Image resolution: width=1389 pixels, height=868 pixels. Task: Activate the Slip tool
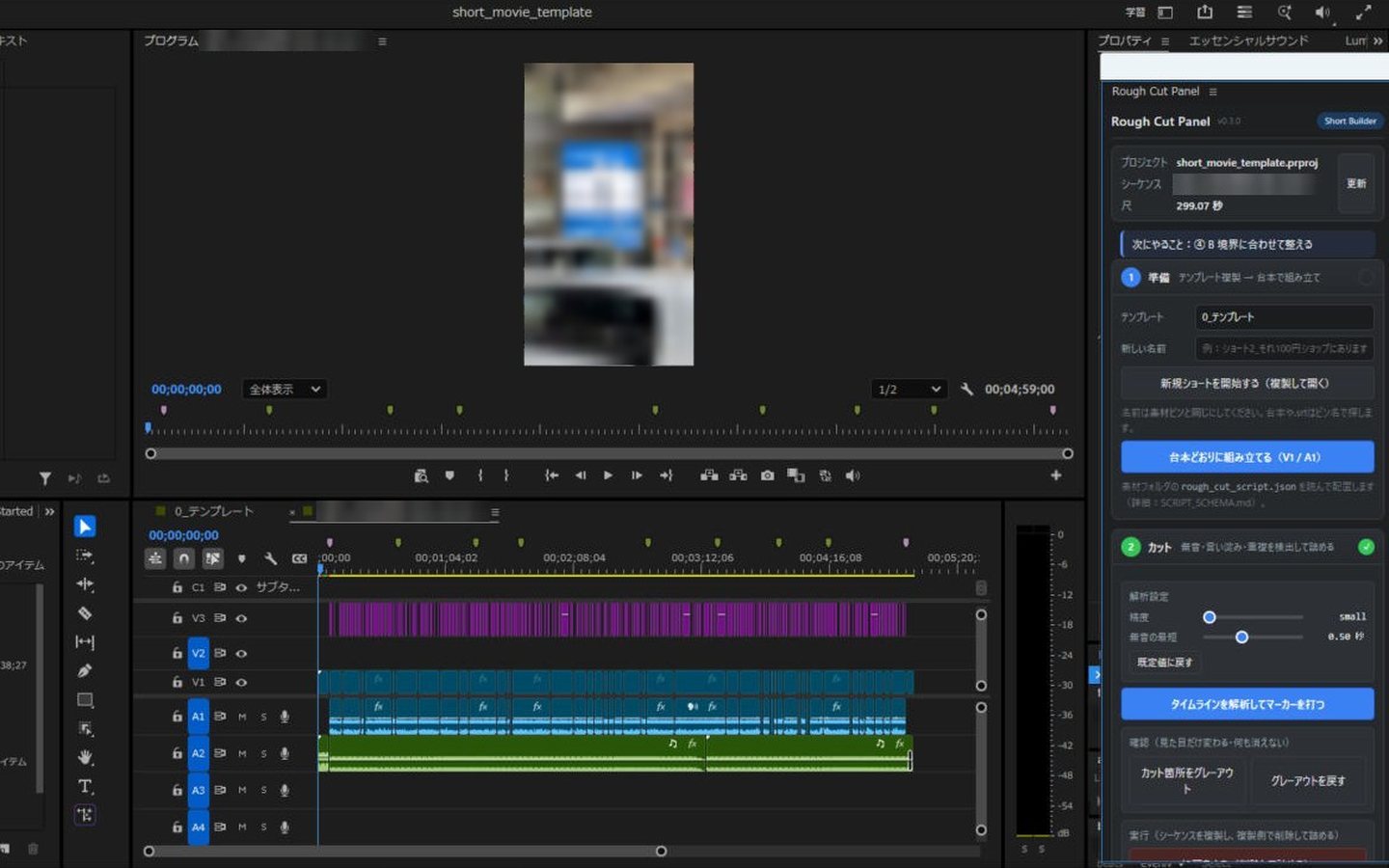point(85,642)
